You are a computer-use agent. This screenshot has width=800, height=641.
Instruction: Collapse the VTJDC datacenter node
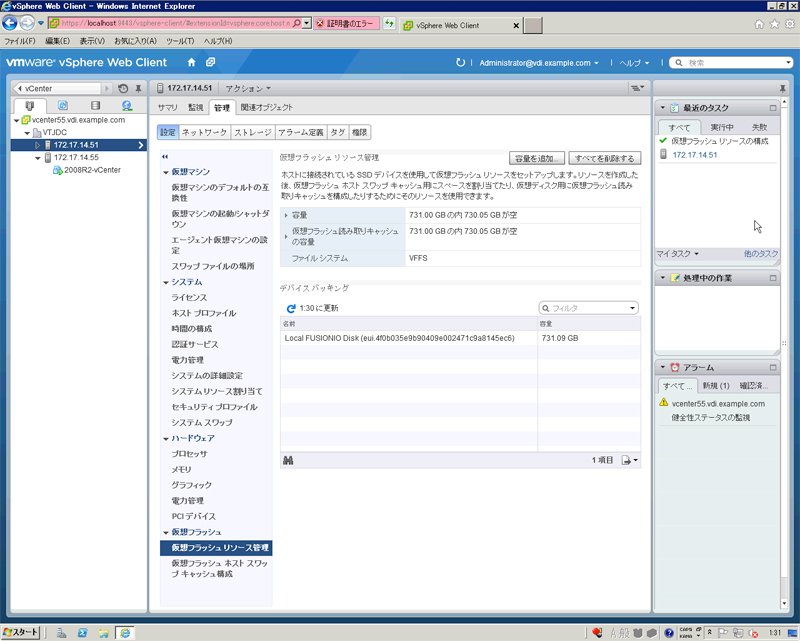coord(27,133)
